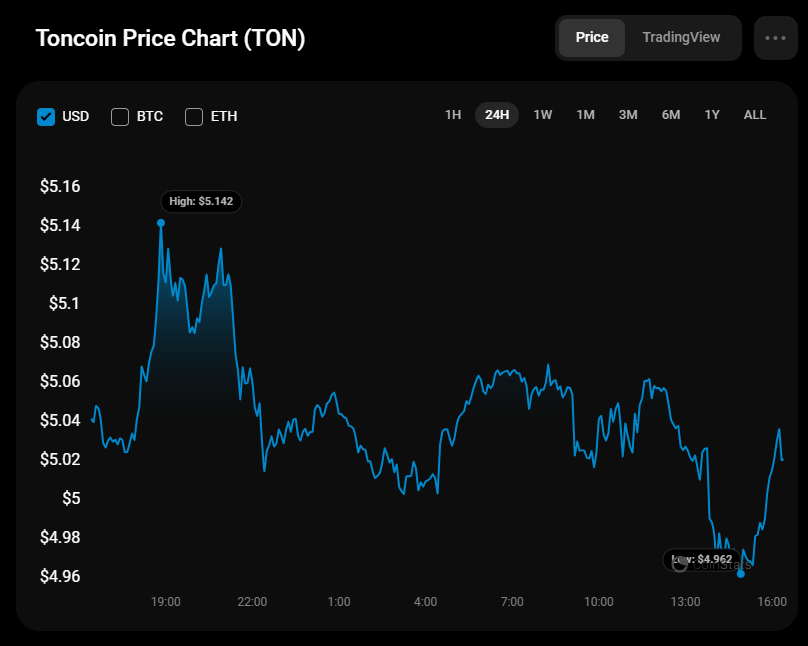Choose the 1M time range
This screenshot has width=808, height=646.
[x=586, y=115]
